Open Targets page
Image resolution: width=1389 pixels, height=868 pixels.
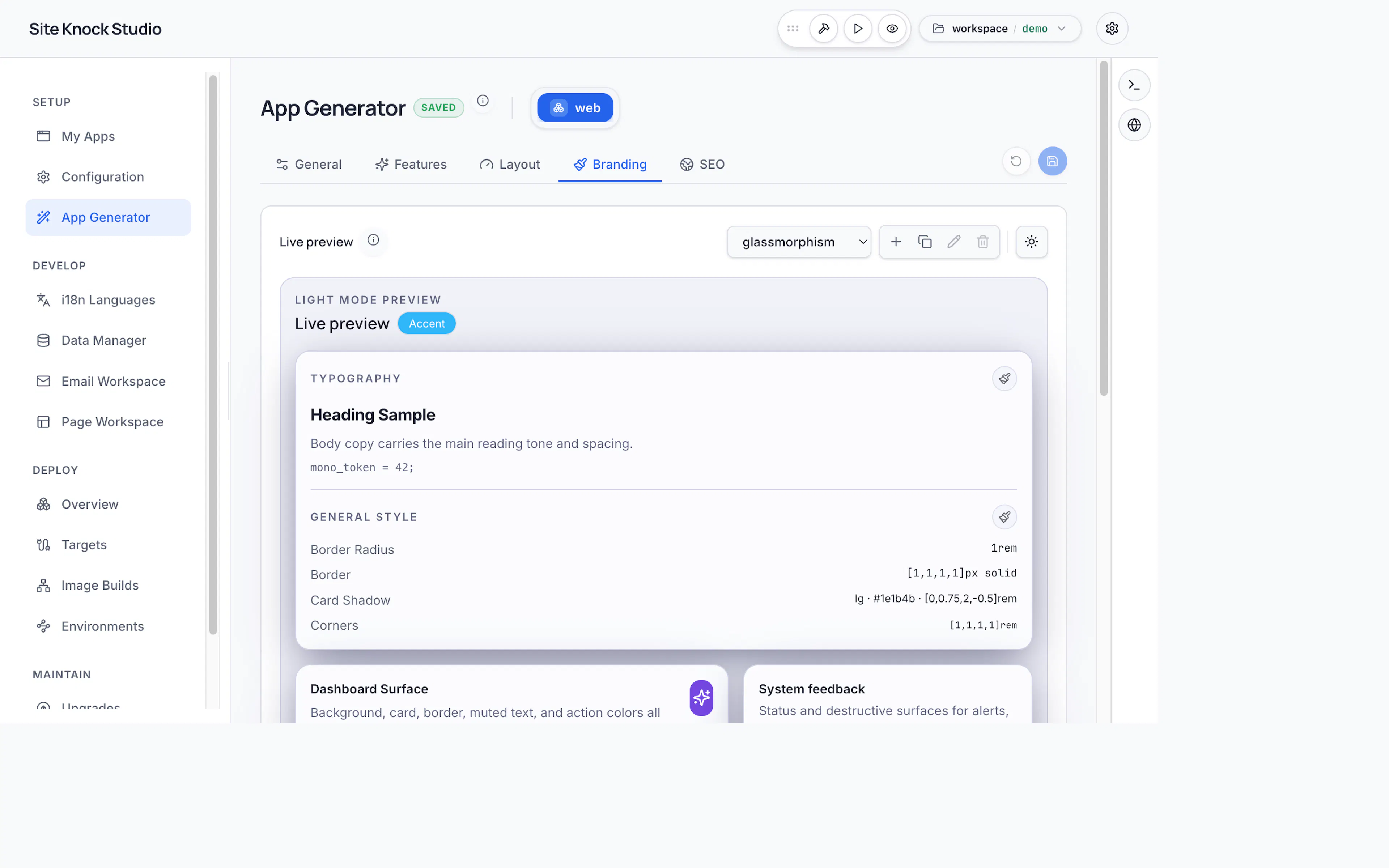click(x=108, y=545)
